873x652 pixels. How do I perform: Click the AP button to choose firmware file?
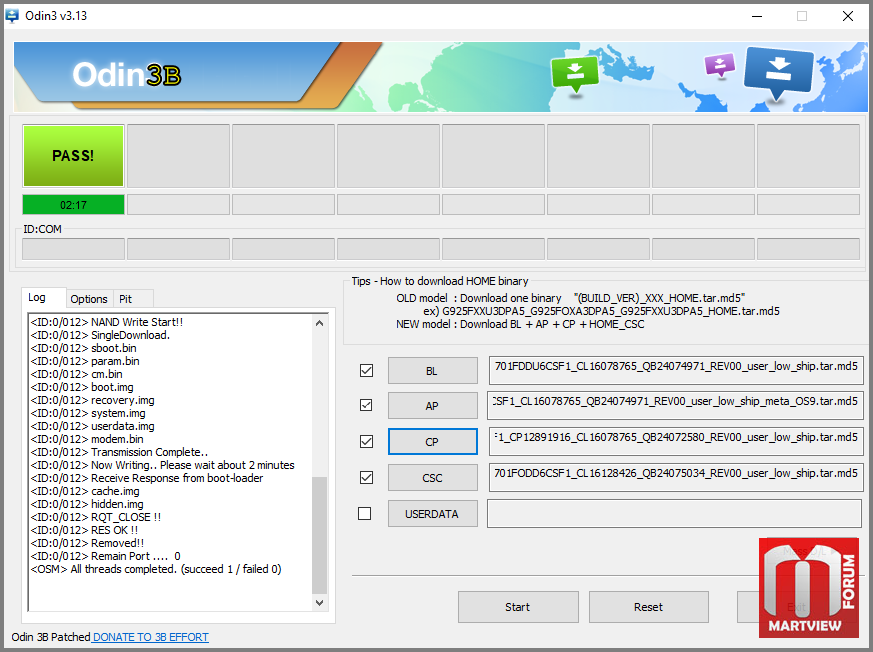coord(433,406)
